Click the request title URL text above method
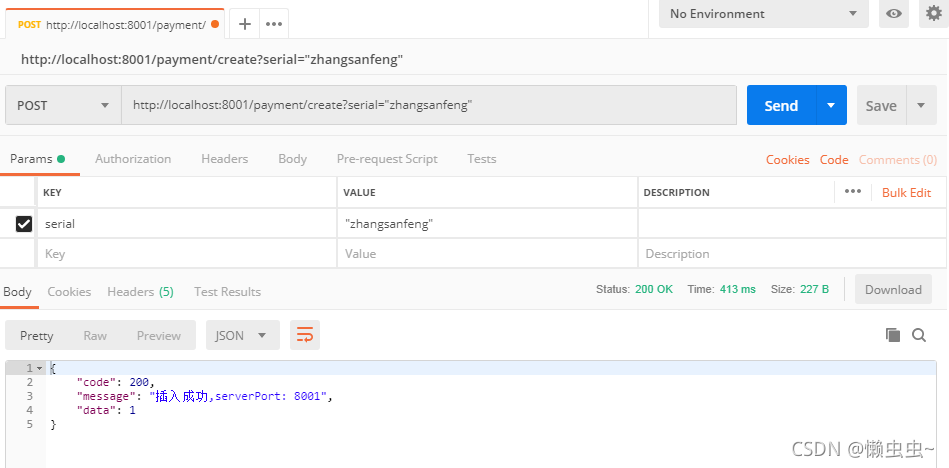The height and width of the screenshot is (468, 949). click(212, 59)
